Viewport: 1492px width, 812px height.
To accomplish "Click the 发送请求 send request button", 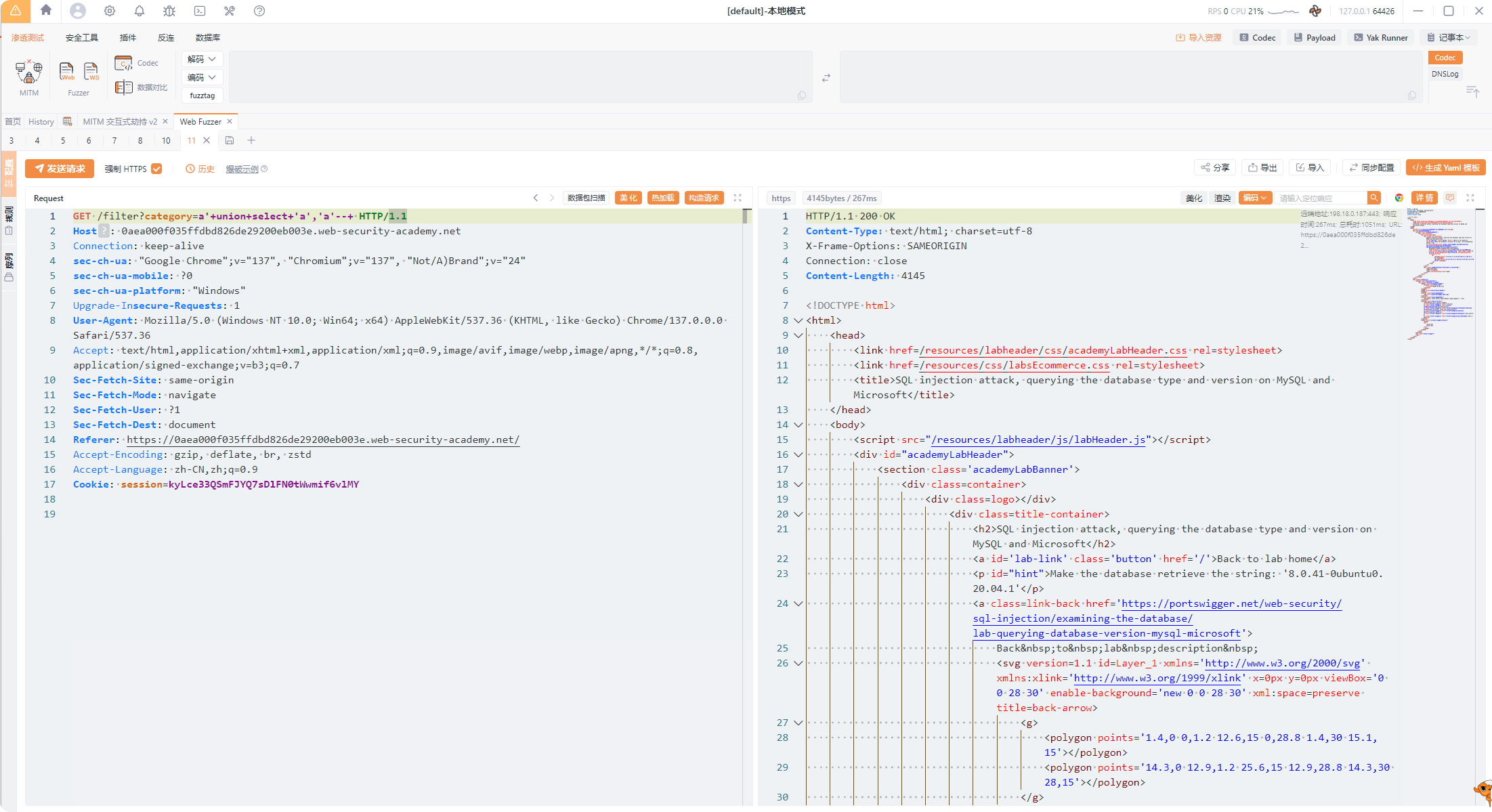I will click(x=60, y=169).
